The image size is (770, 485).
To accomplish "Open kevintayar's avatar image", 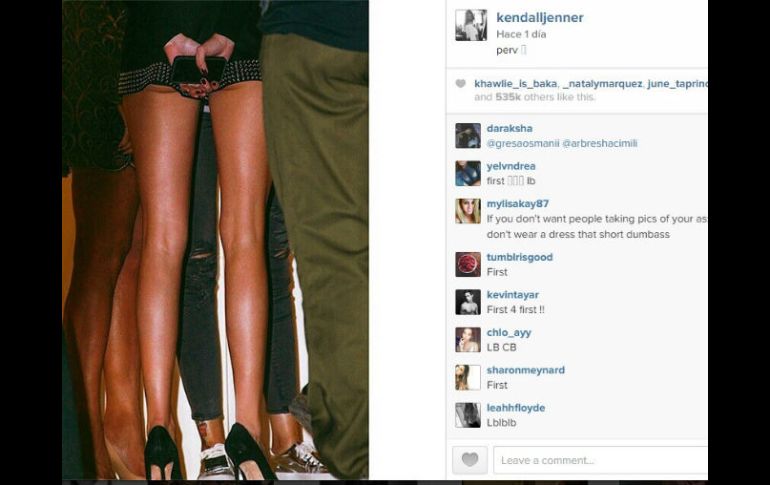I will coord(468,302).
